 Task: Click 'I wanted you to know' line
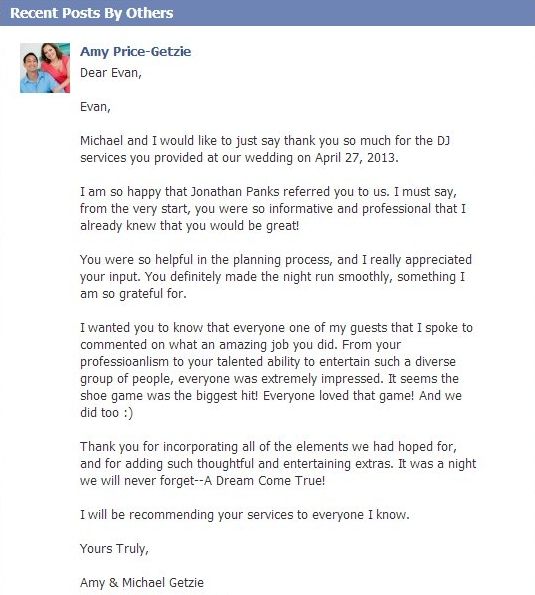point(276,328)
